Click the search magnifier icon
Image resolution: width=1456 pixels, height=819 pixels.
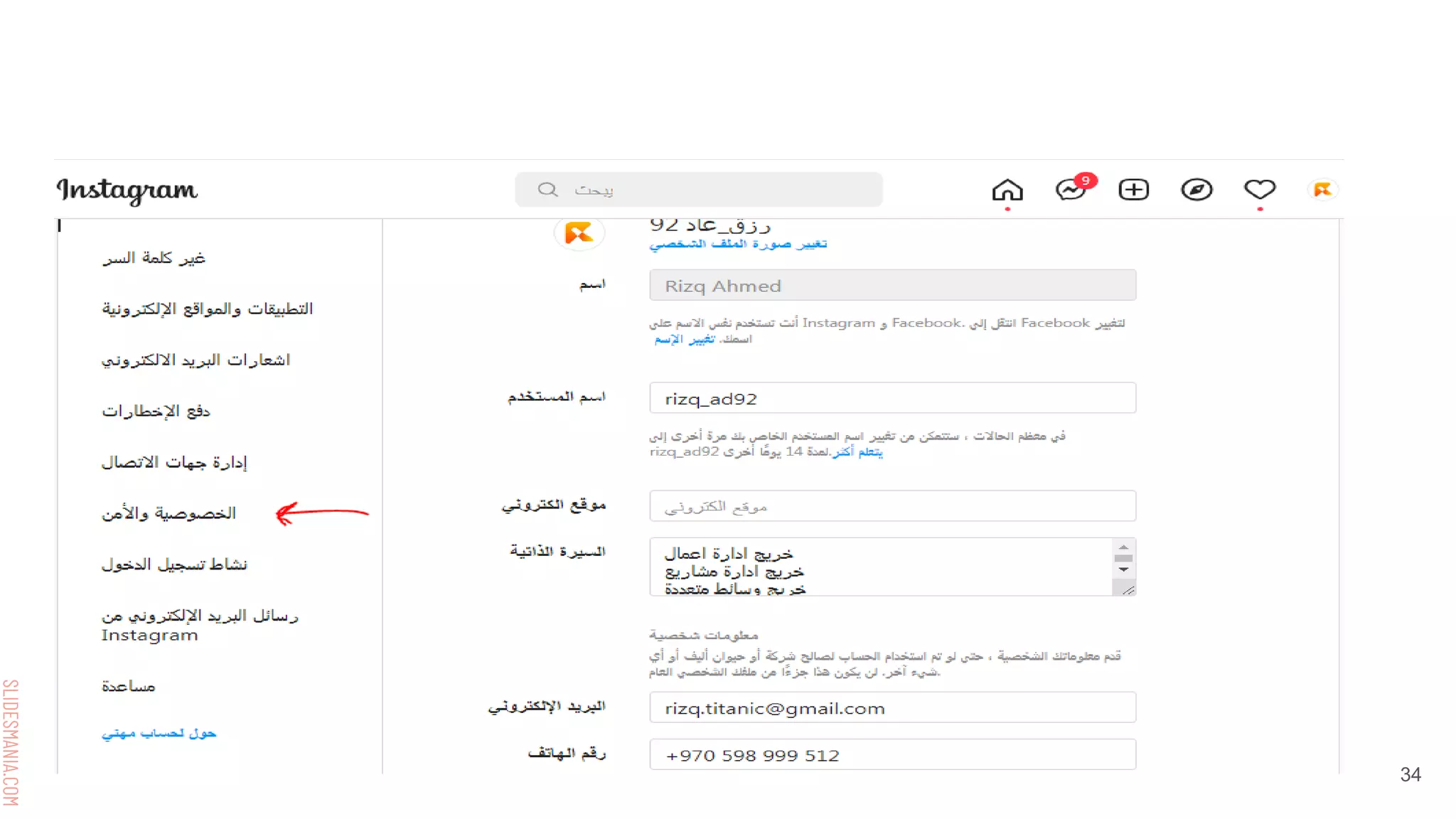point(547,190)
